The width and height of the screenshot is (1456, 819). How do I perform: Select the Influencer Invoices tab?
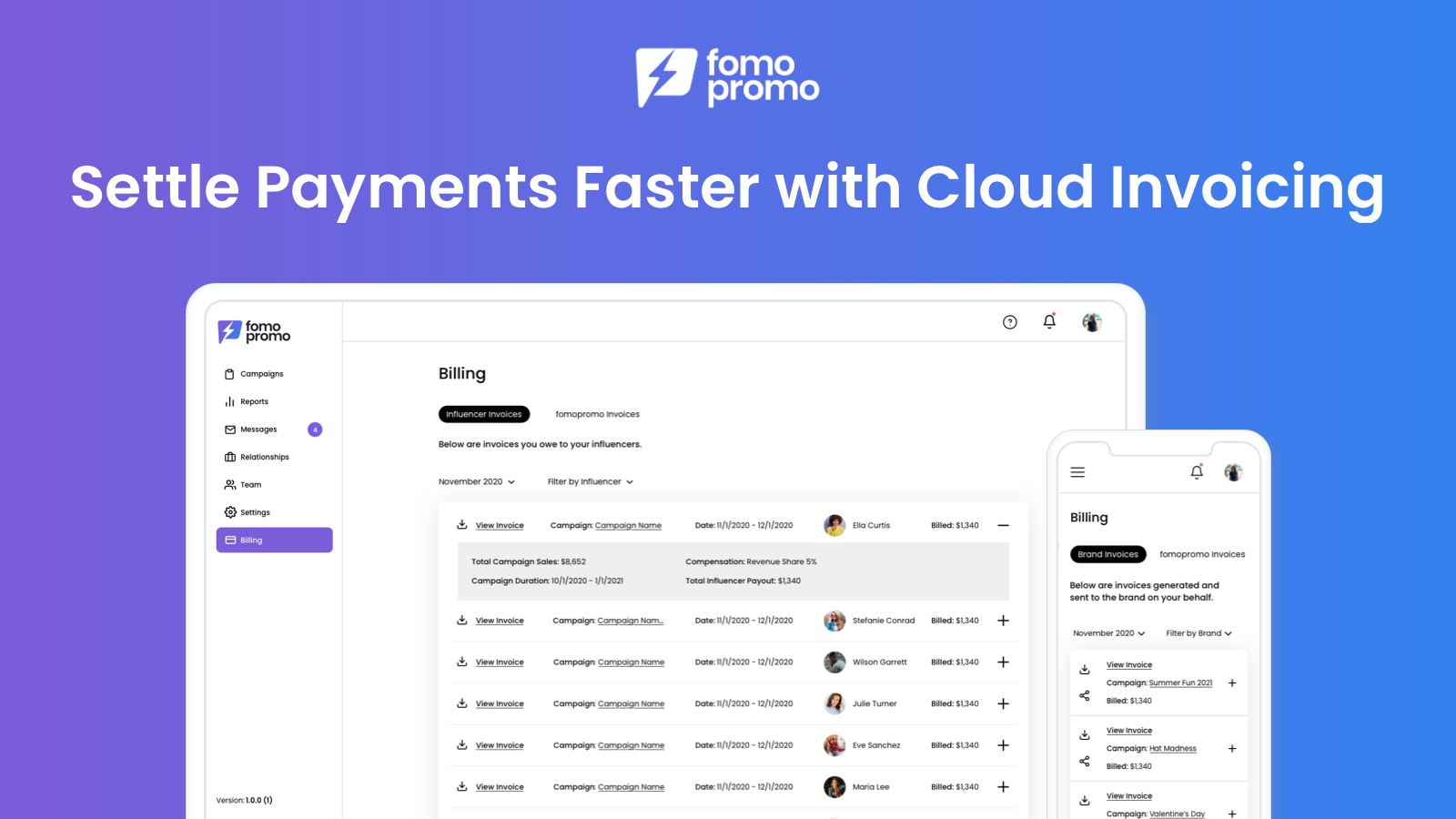coord(484,414)
